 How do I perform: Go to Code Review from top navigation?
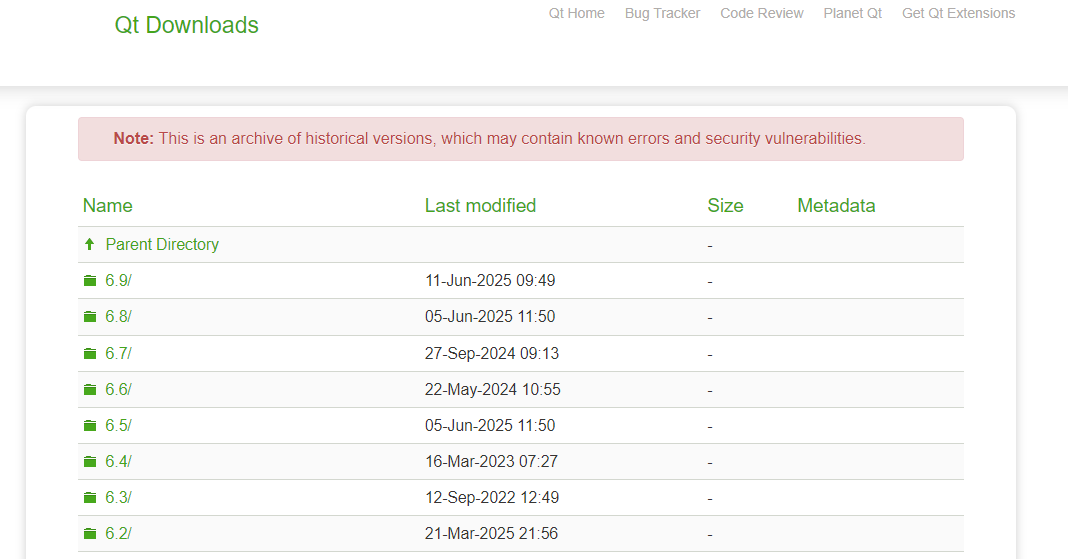click(761, 14)
